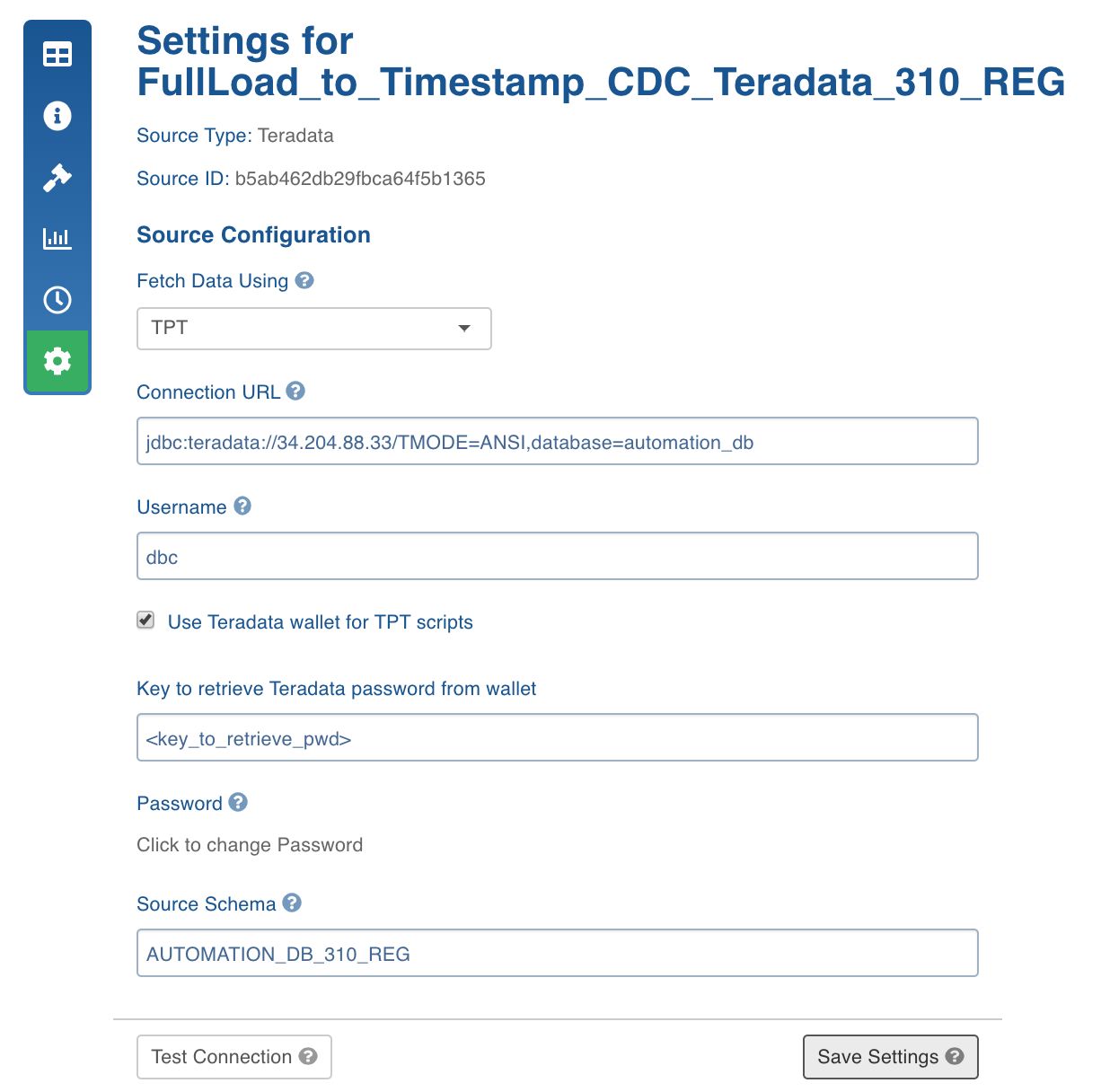Viewport: 1101px width, 1092px height.
Task: Open the bar chart icon in sidebar
Action: (x=57, y=238)
